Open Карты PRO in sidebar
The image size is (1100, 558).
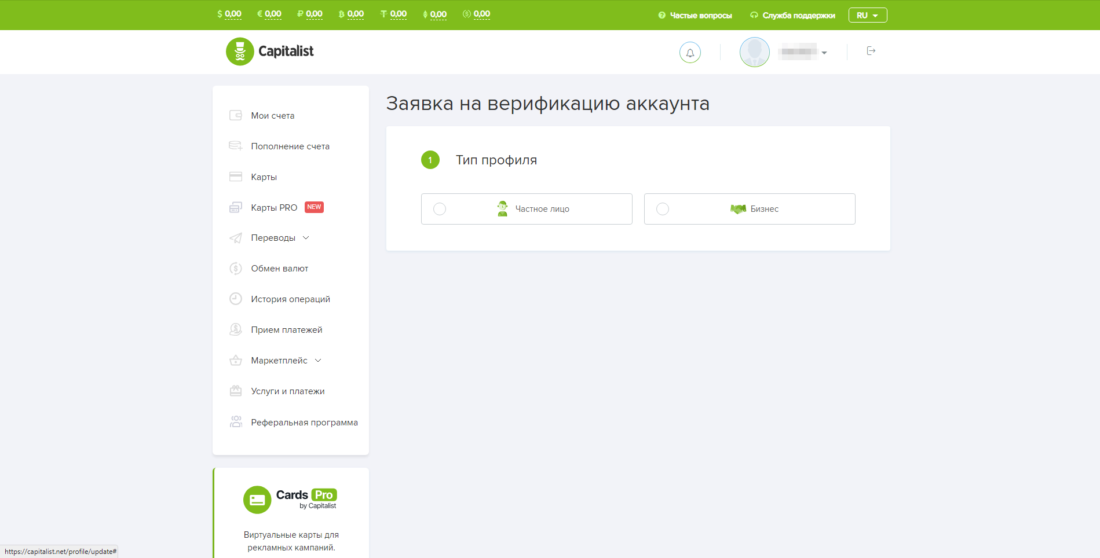[274, 208]
